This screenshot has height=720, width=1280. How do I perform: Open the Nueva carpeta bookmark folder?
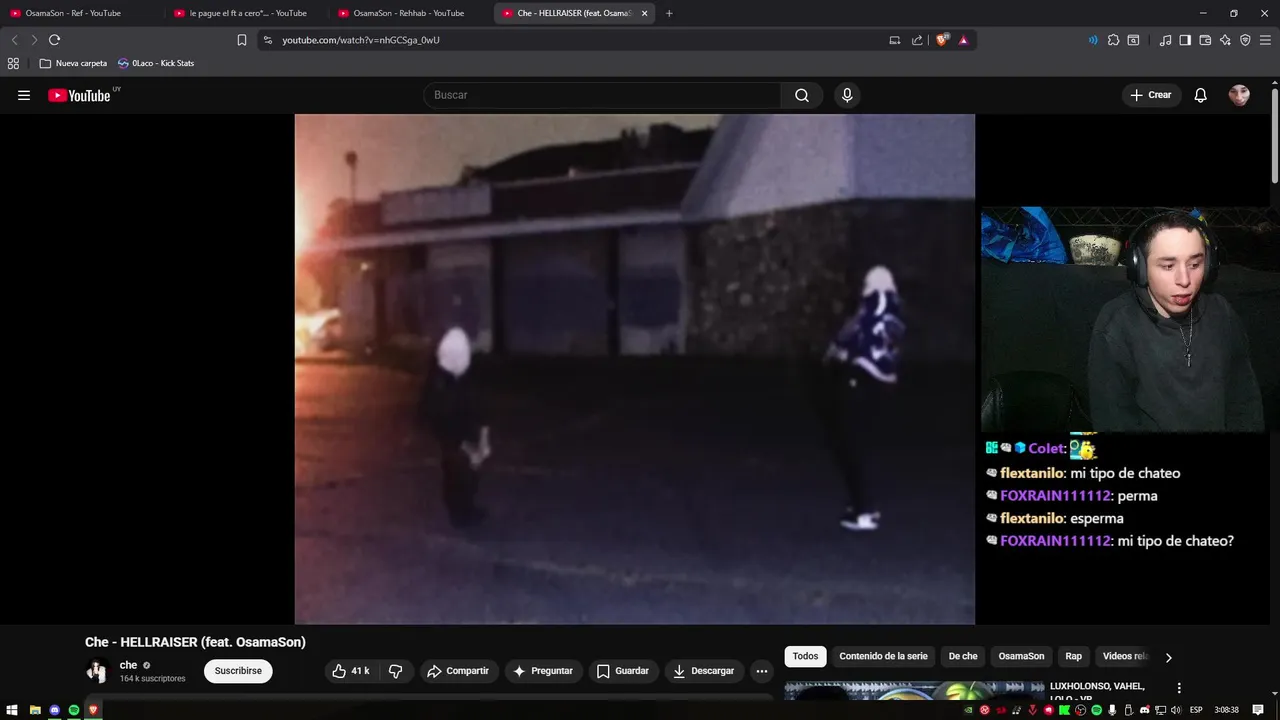pos(73,63)
